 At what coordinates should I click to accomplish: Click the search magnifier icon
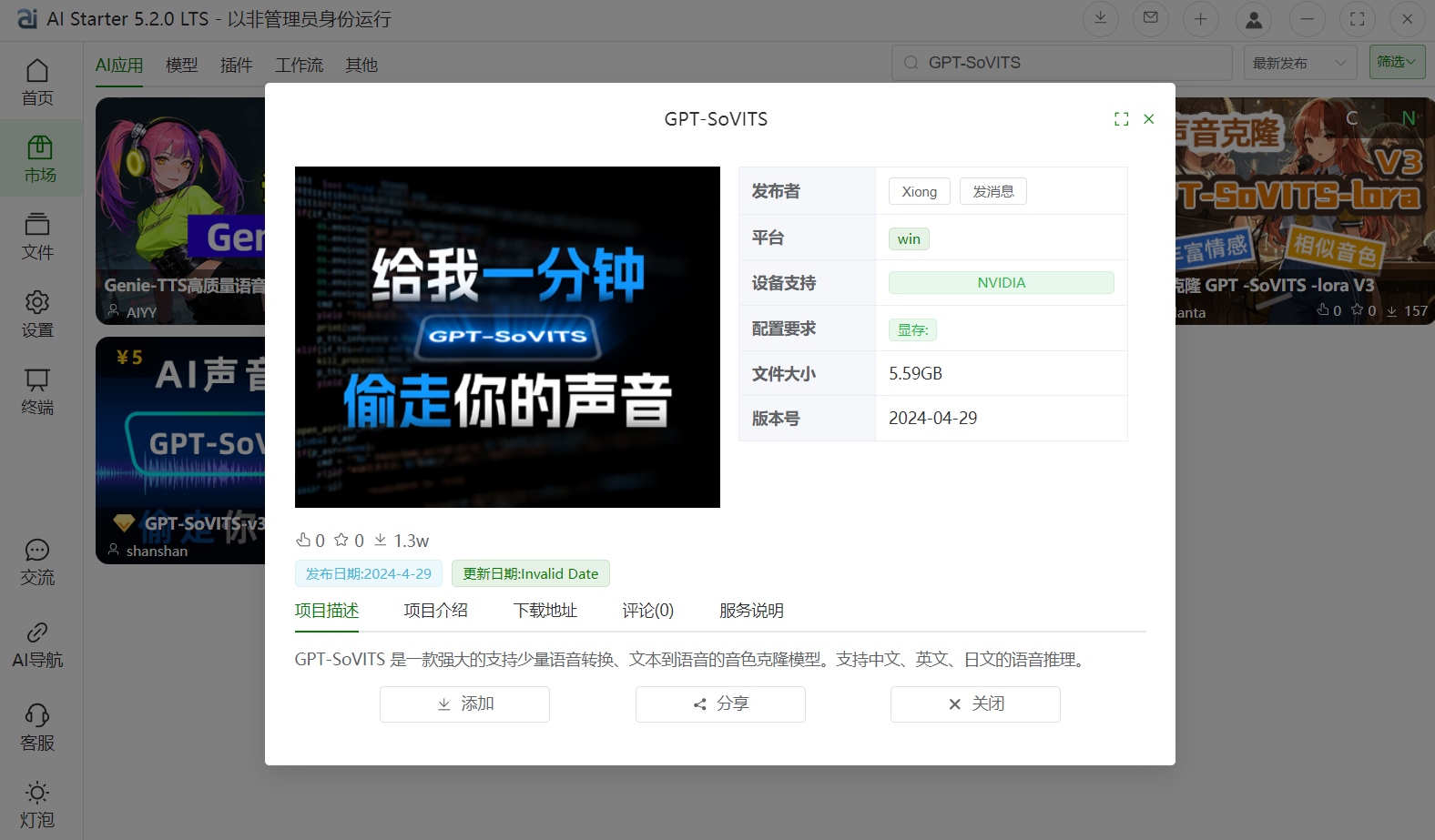coord(911,63)
